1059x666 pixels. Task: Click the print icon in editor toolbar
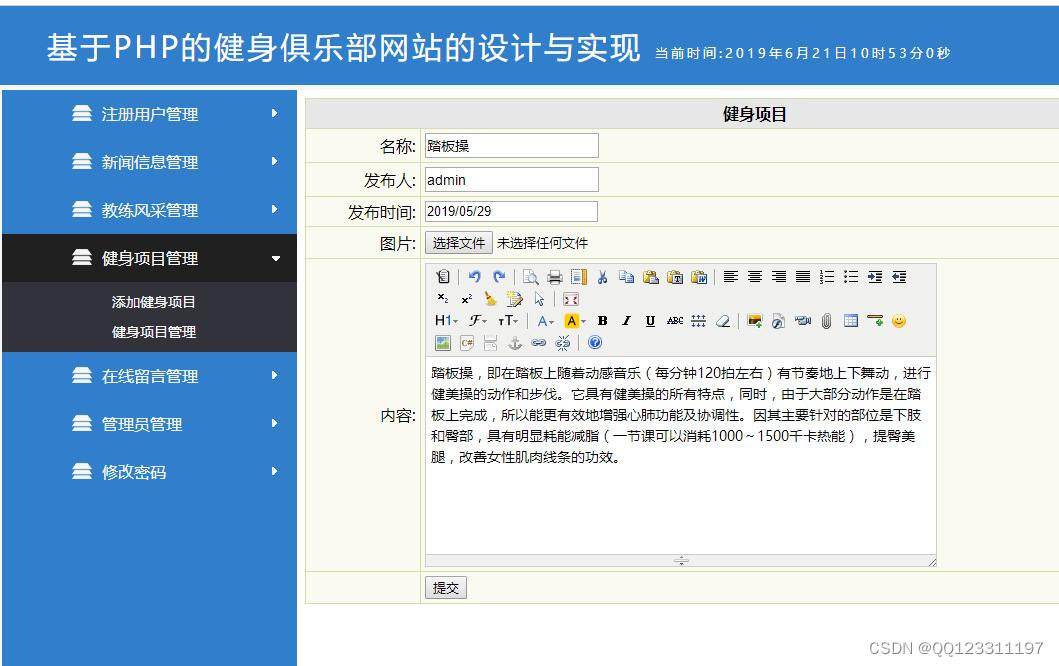coord(554,277)
